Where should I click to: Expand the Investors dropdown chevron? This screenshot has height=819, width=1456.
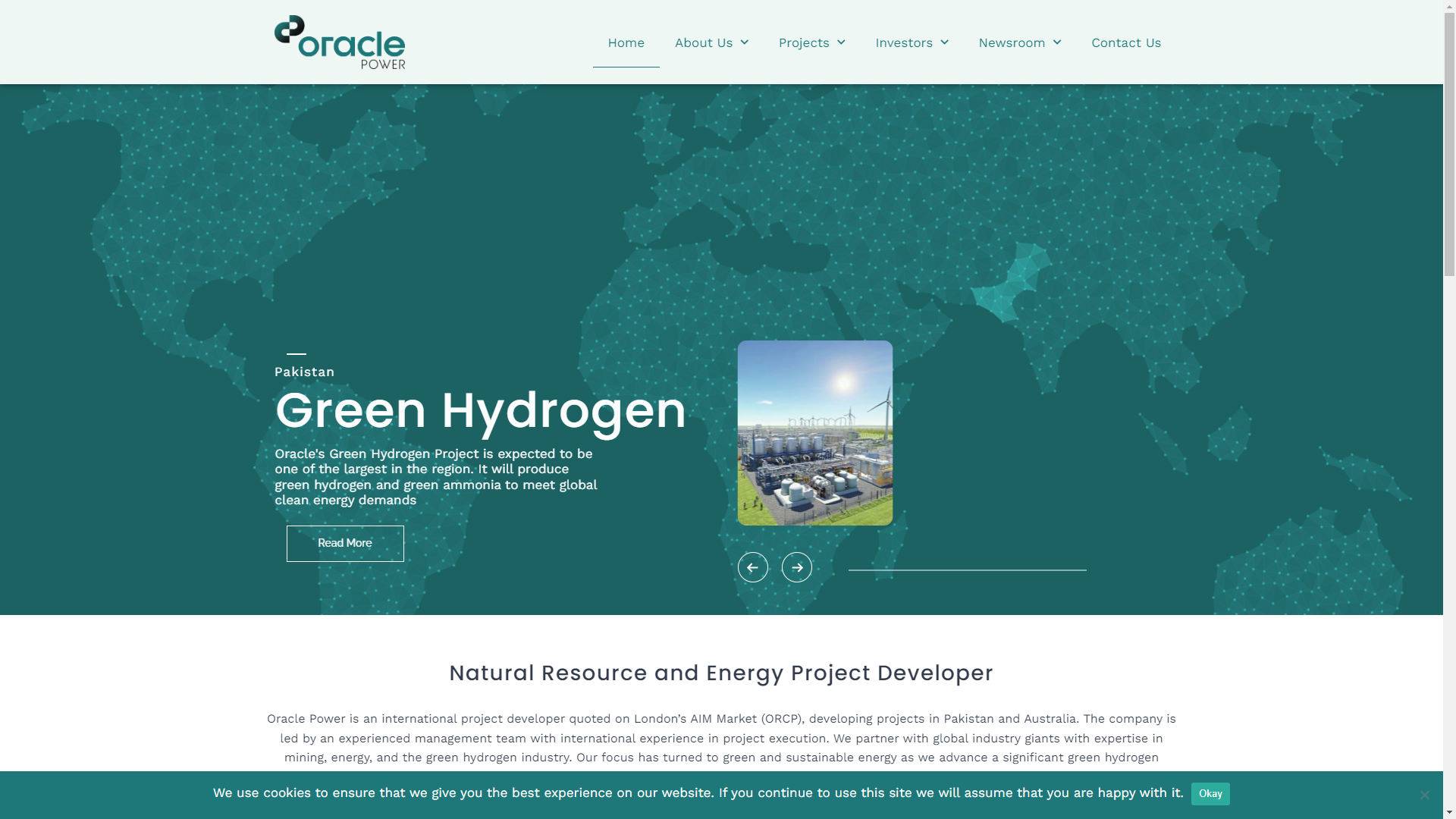(944, 42)
